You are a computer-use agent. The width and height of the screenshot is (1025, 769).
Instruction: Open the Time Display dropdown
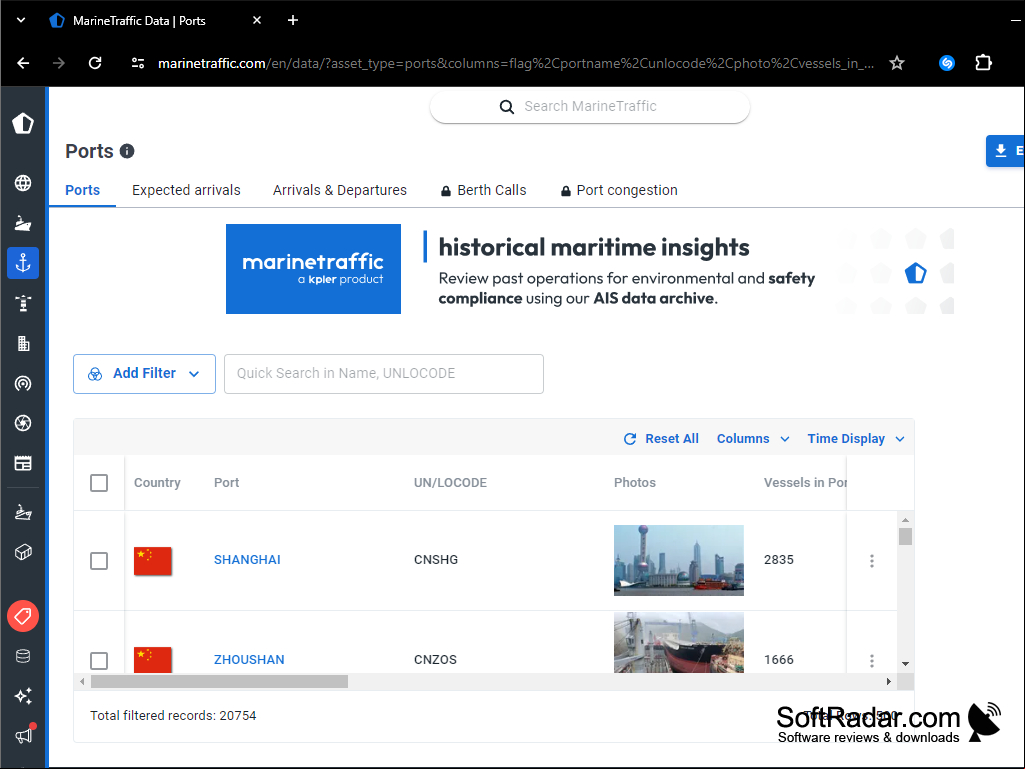856,439
